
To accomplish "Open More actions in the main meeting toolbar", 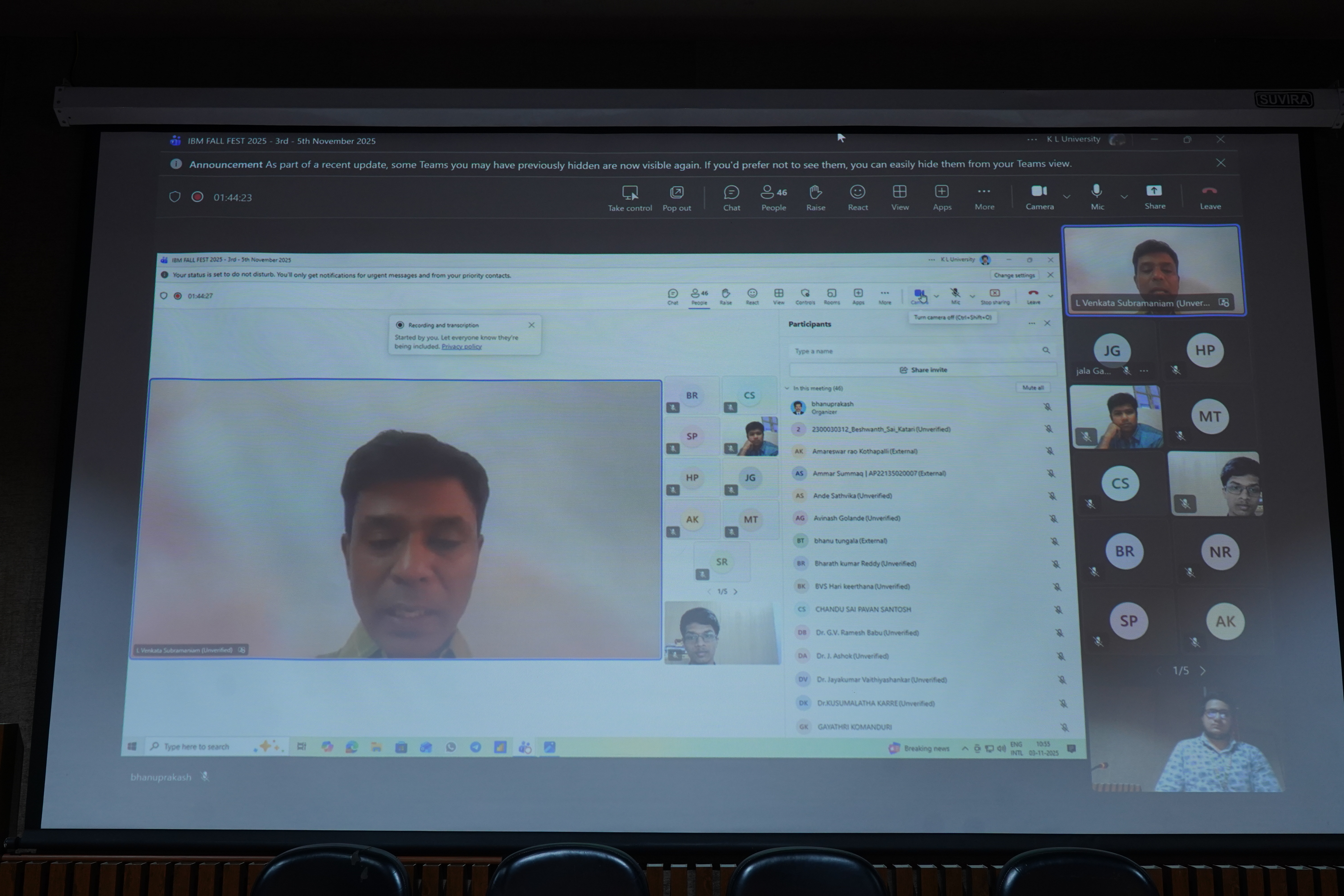I will click(984, 198).
